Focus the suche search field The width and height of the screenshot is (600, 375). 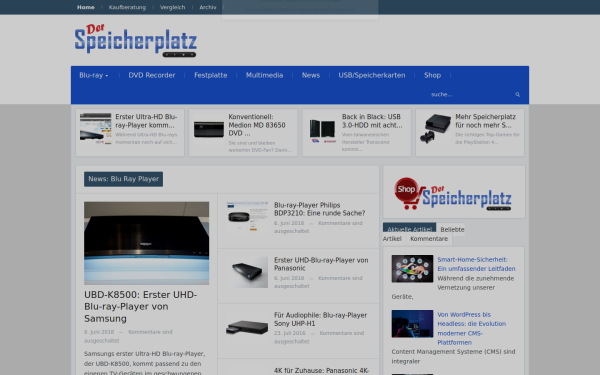[x=471, y=95]
